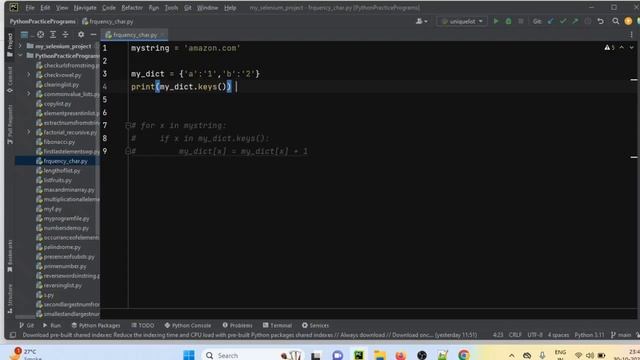Expand all items in Project tree
Screen dimensions: 640x360
coord(53,35)
